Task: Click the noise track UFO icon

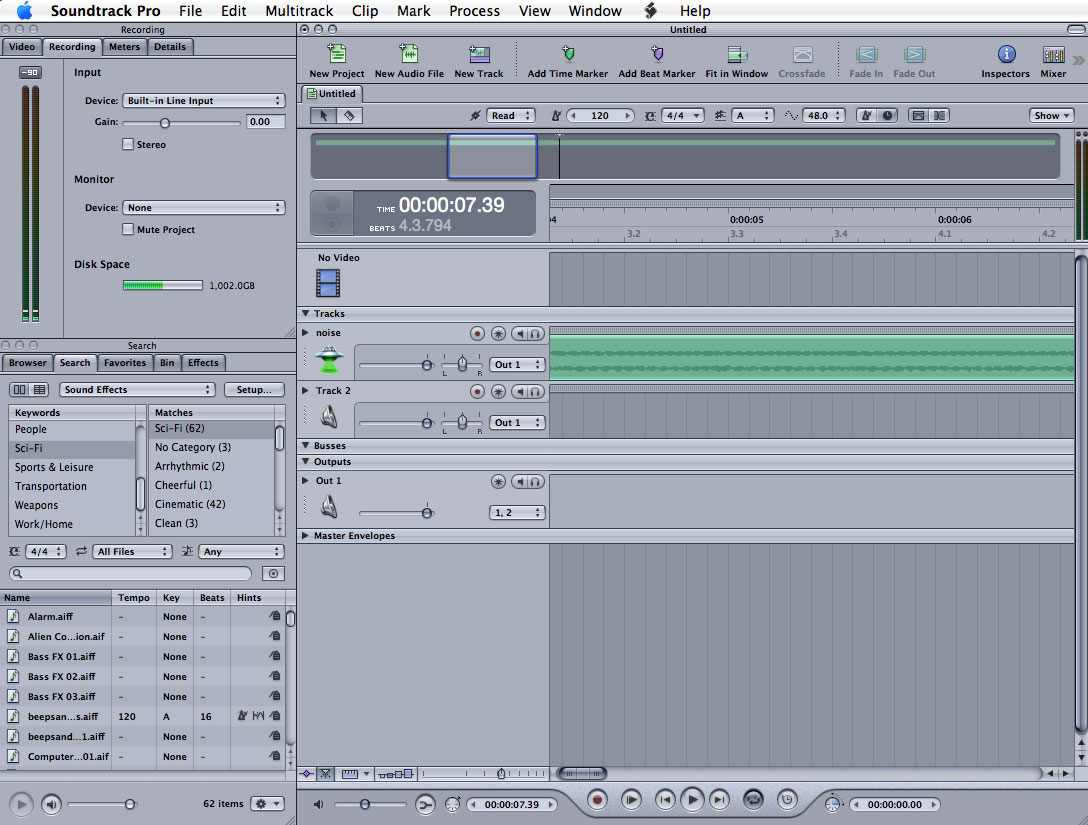Action: click(x=329, y=359)
